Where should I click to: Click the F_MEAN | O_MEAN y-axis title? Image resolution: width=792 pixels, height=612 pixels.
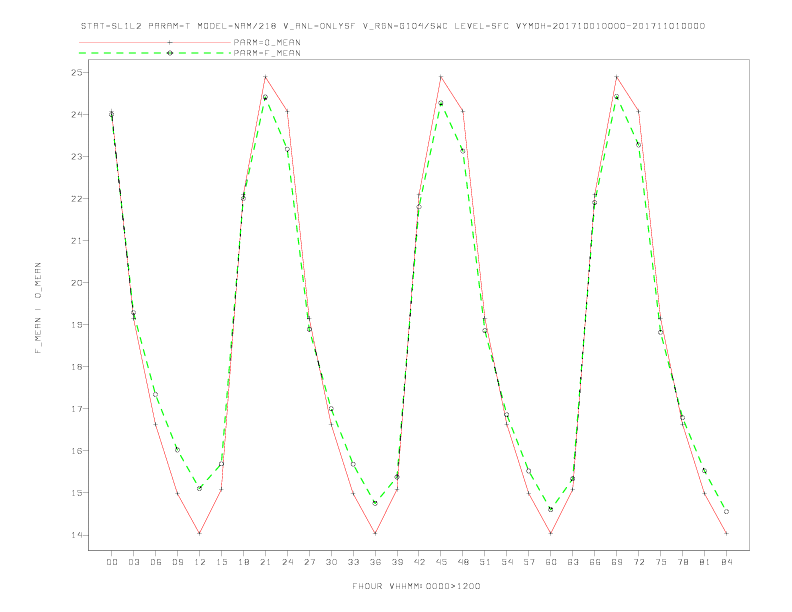(38, 308)
